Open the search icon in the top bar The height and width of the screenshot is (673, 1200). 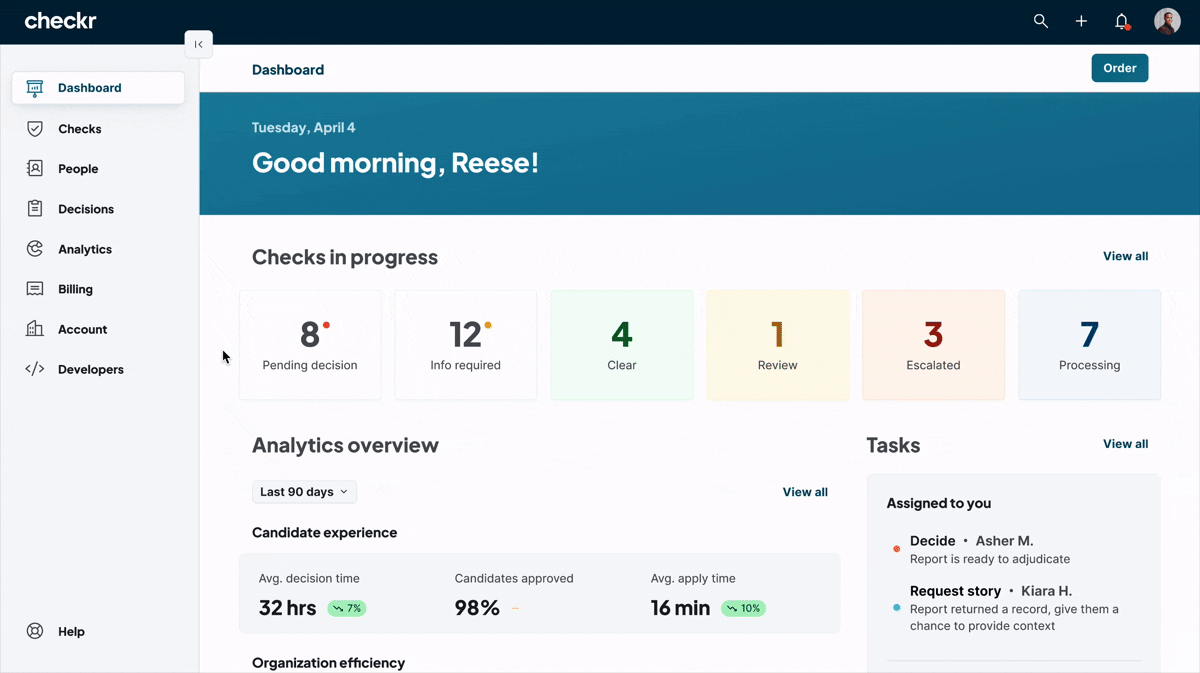click(1040, 20)
